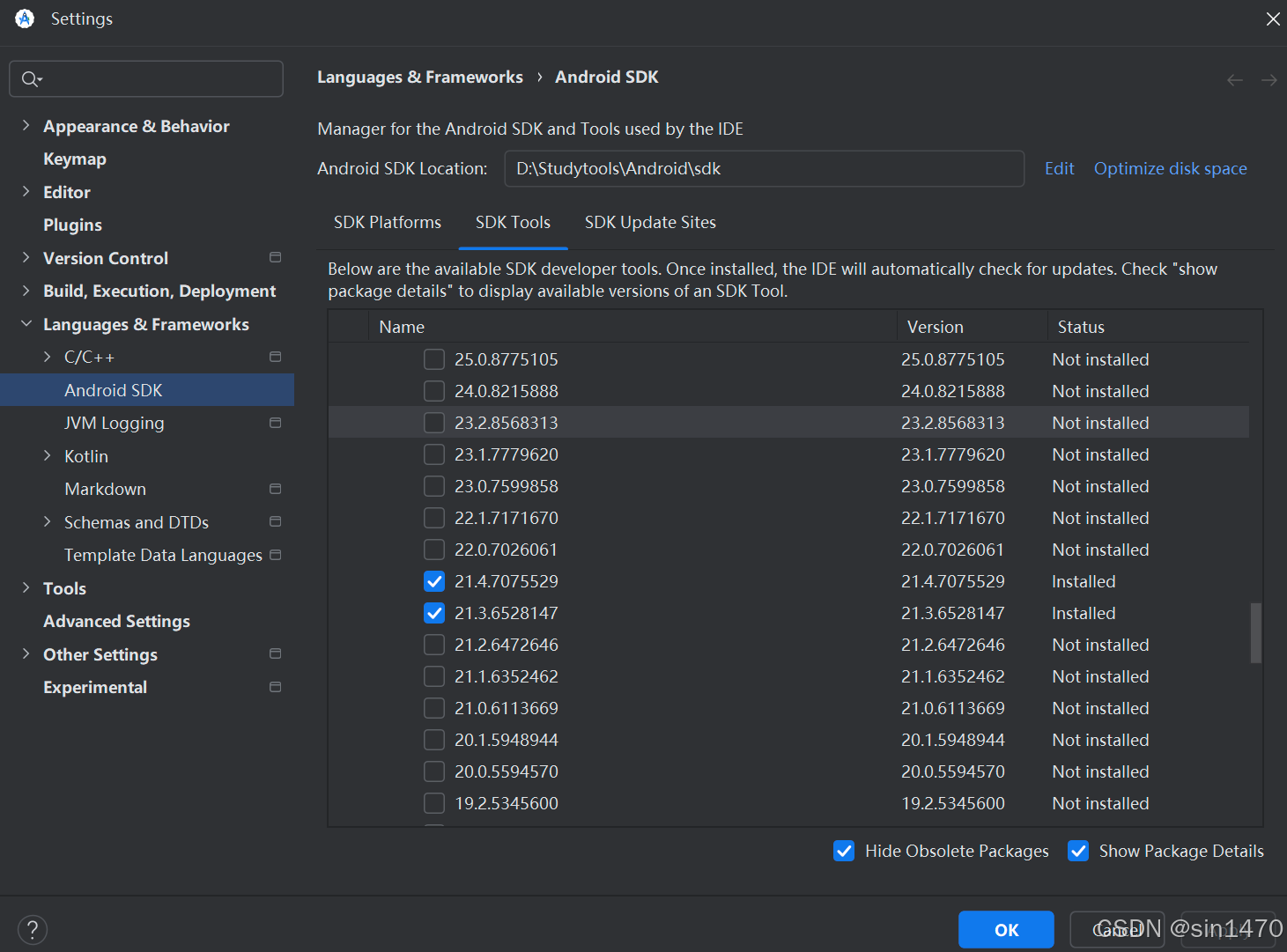Click the Edit SDK location link

click(x=1059, y=168)
